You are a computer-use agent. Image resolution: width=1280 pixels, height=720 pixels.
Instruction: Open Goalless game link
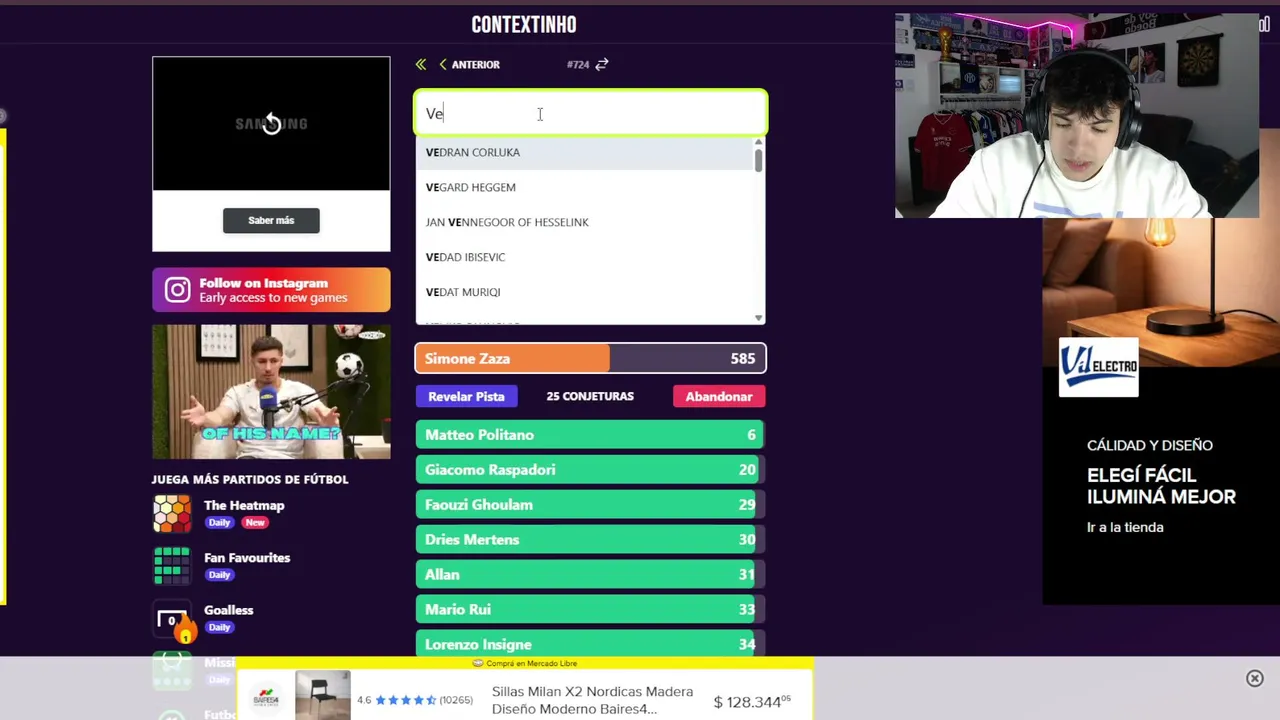[x=229, y=610]
